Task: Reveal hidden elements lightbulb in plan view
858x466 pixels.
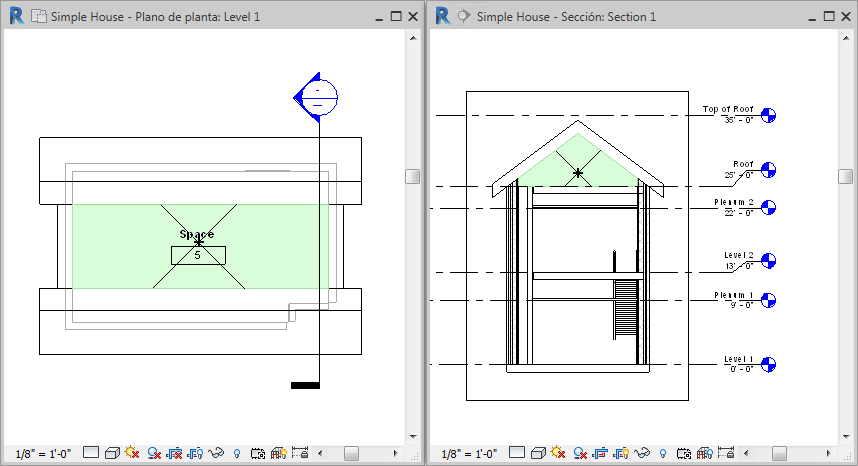Action: click(x=237, y=453)
